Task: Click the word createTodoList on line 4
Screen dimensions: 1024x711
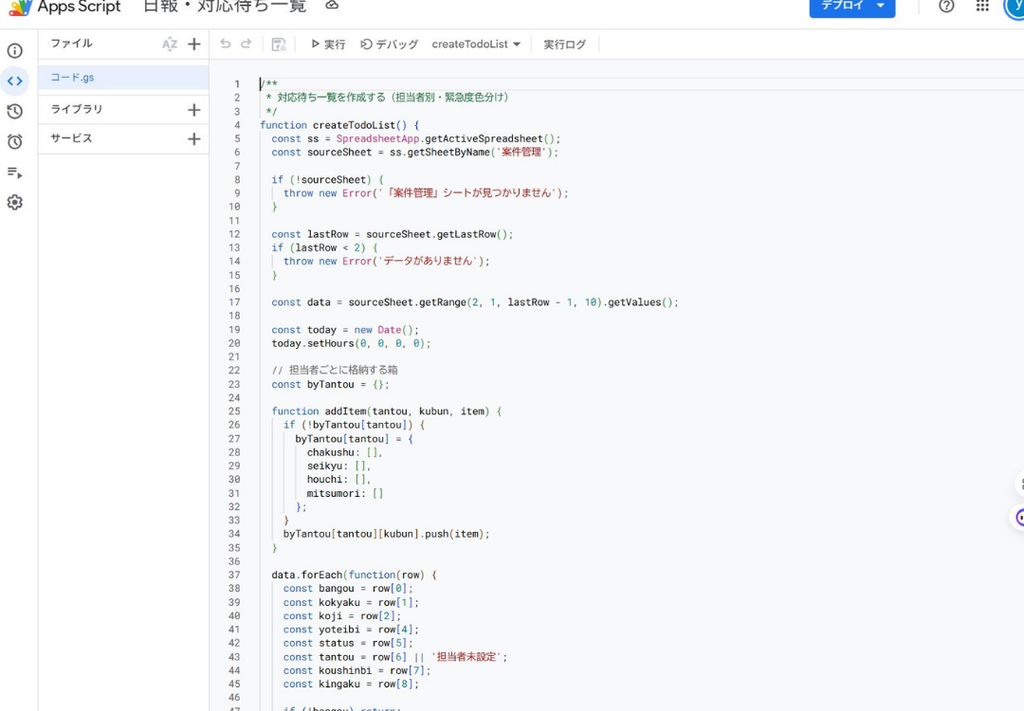Action: tap(354, 125)
